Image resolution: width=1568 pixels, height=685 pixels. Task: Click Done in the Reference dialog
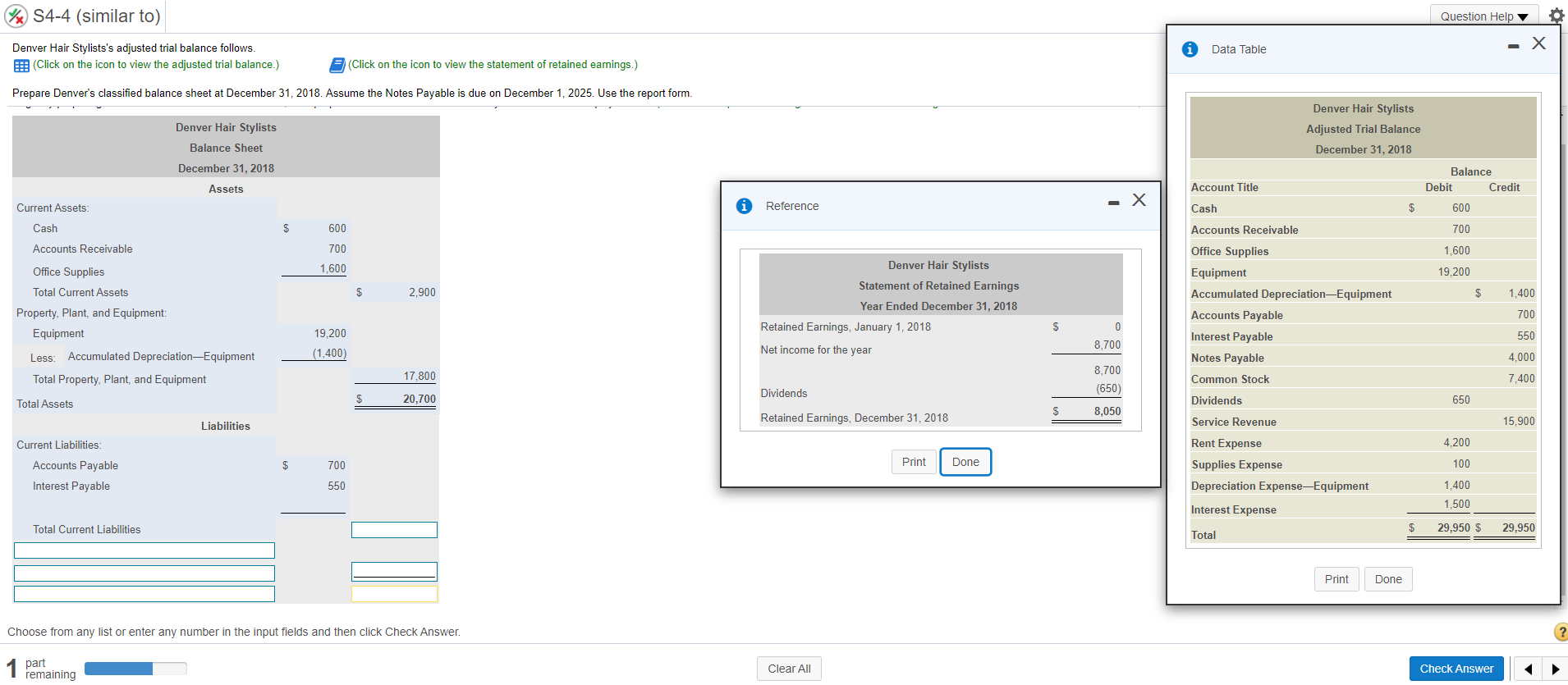(x=965, y=462)
